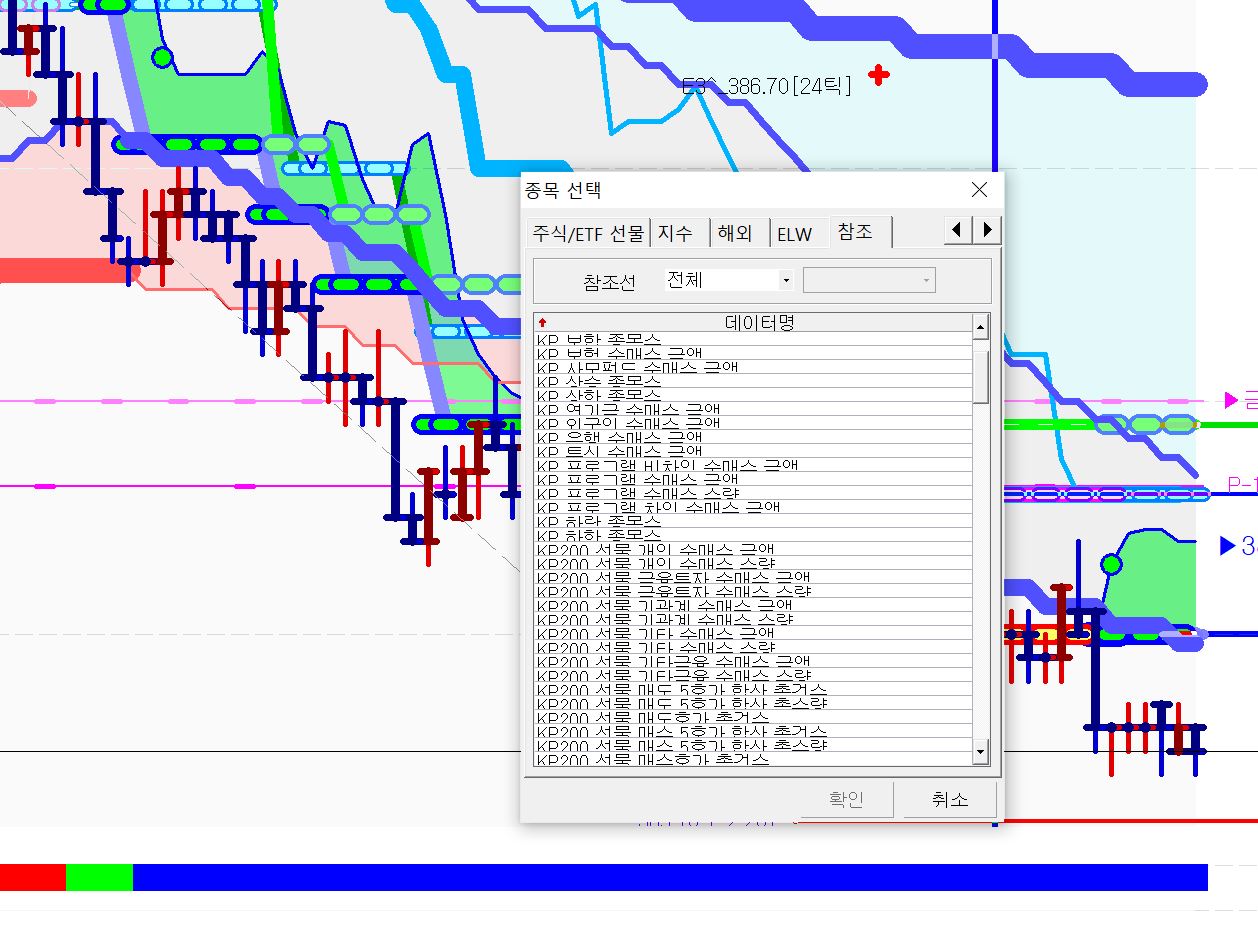Click the red plus marker on chart

tap(878, 75)
